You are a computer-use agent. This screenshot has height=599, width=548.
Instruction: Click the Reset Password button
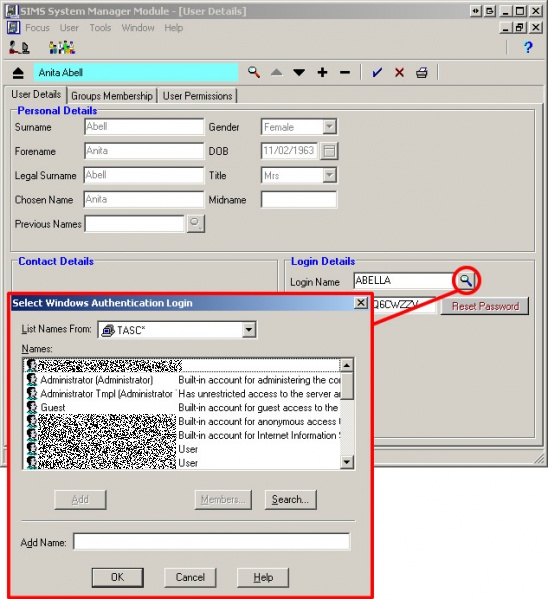[485, 306]
